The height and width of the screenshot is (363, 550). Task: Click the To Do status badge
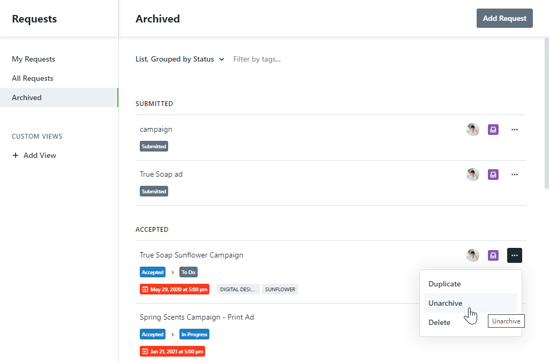188,272
